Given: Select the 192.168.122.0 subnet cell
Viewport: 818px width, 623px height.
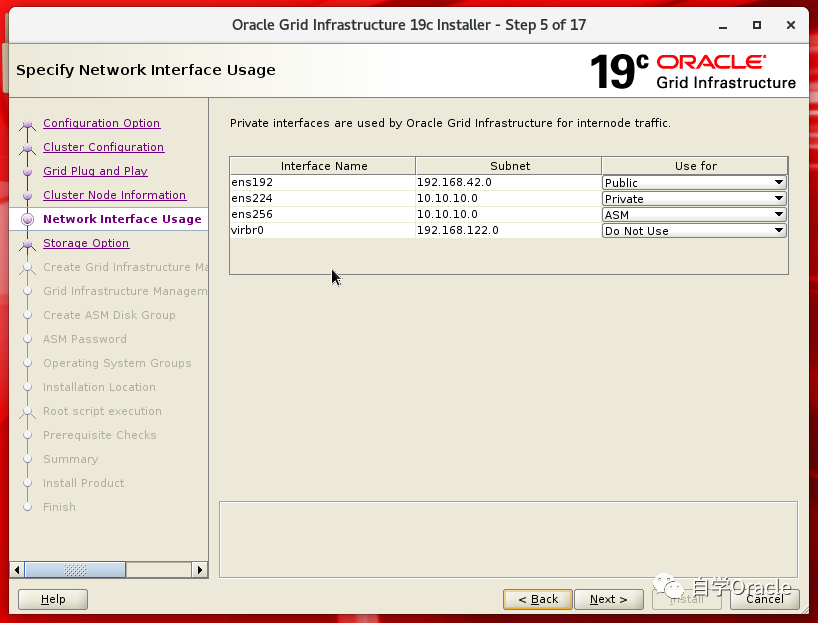Looking at the screenshot, I should point(508,231).
